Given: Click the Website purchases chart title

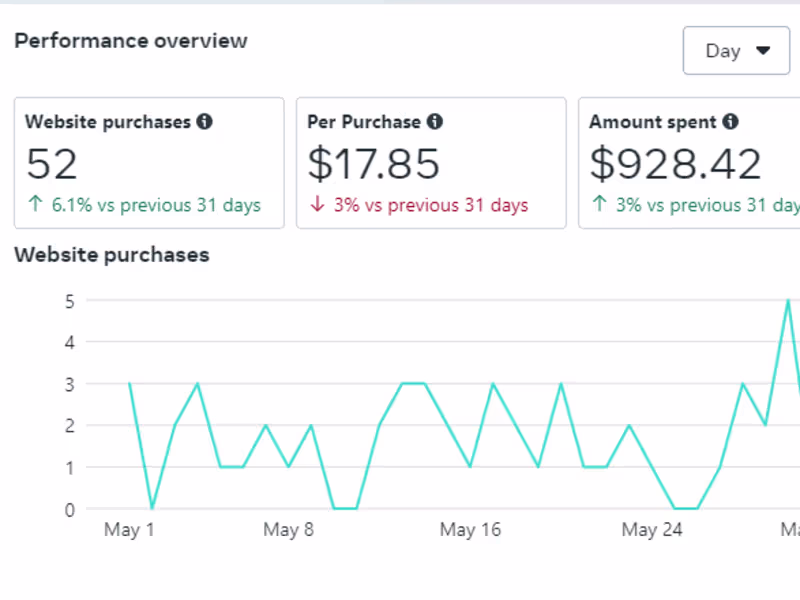Looking at the screenshot, I should tap(111, 255).
